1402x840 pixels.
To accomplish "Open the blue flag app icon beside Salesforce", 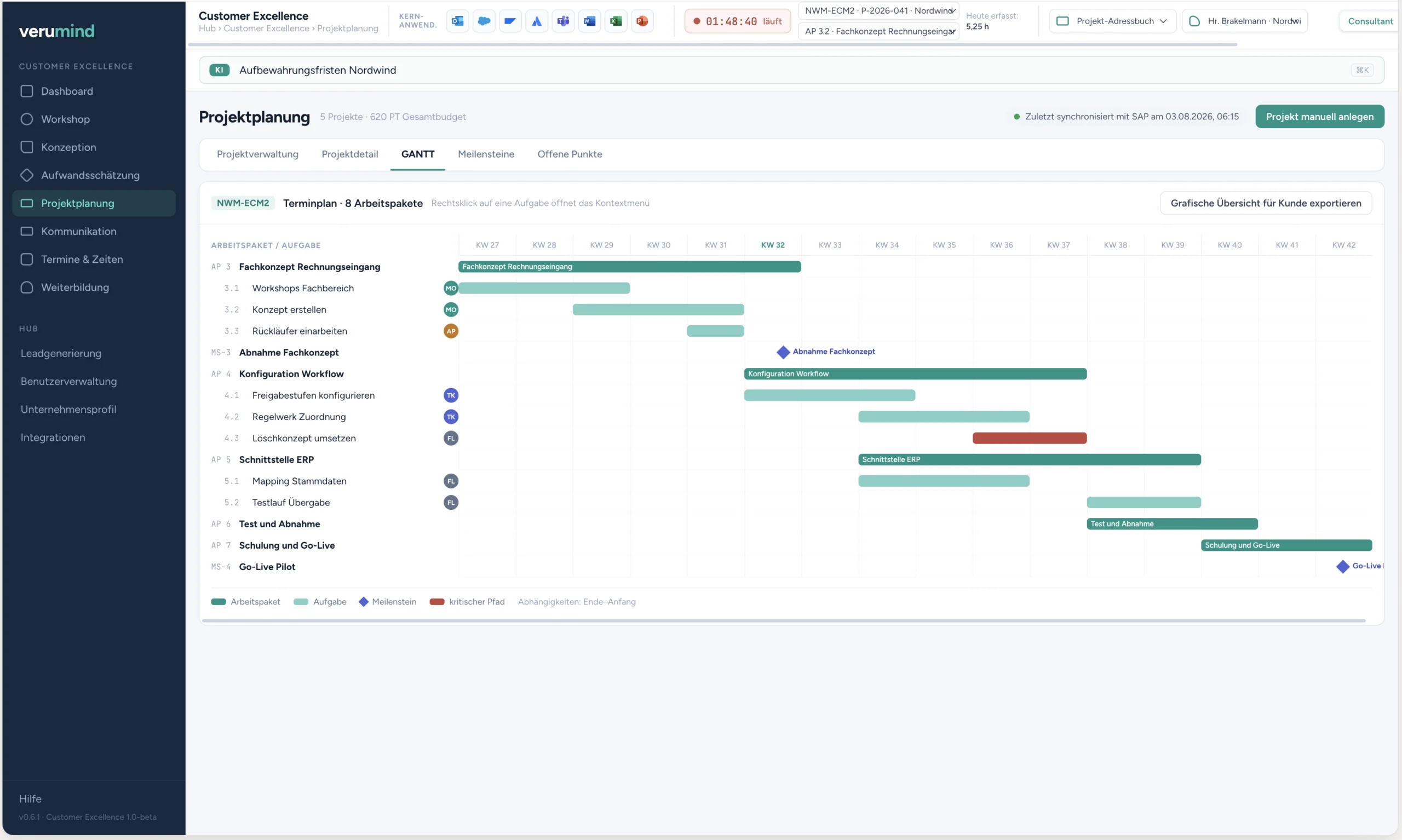I will pyautogui.click(x=510, y=21).
